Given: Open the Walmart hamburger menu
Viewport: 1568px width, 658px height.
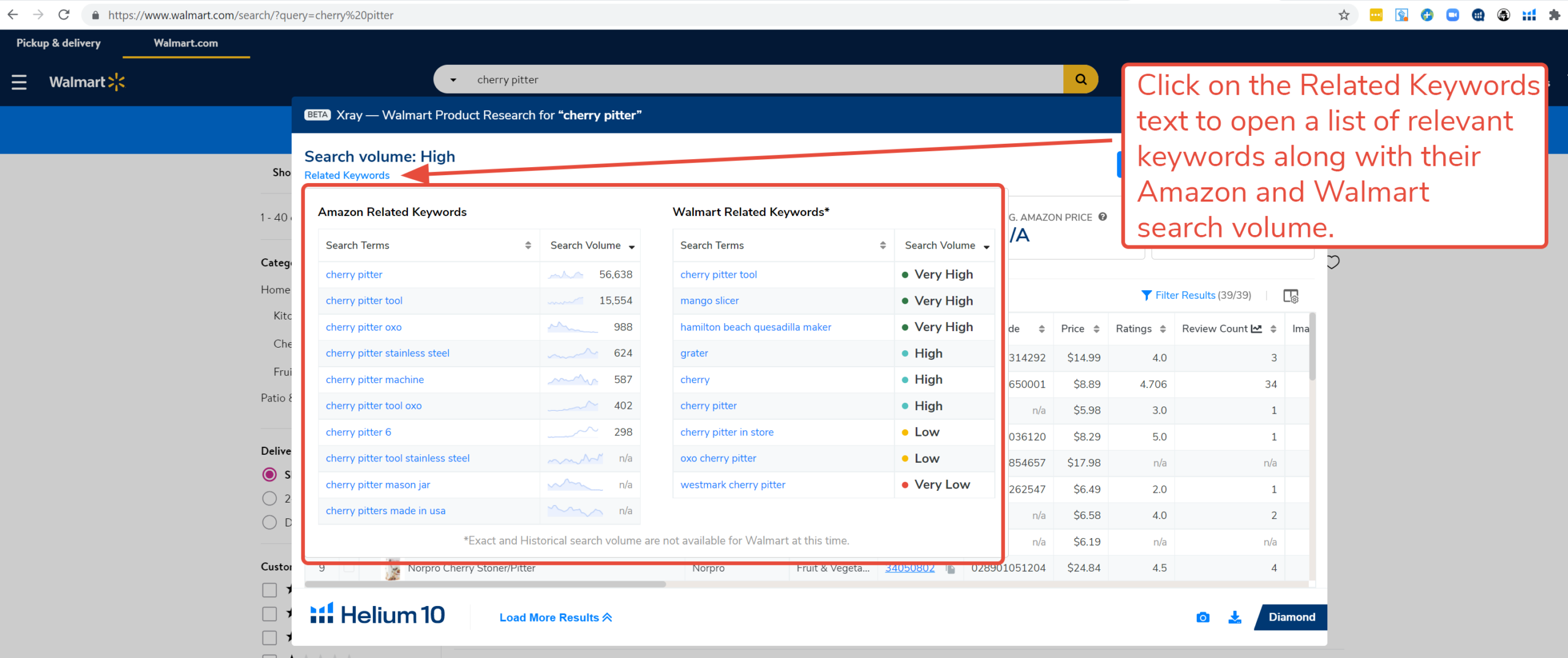Looking at the screenshot, I should (x=19, y=82).
